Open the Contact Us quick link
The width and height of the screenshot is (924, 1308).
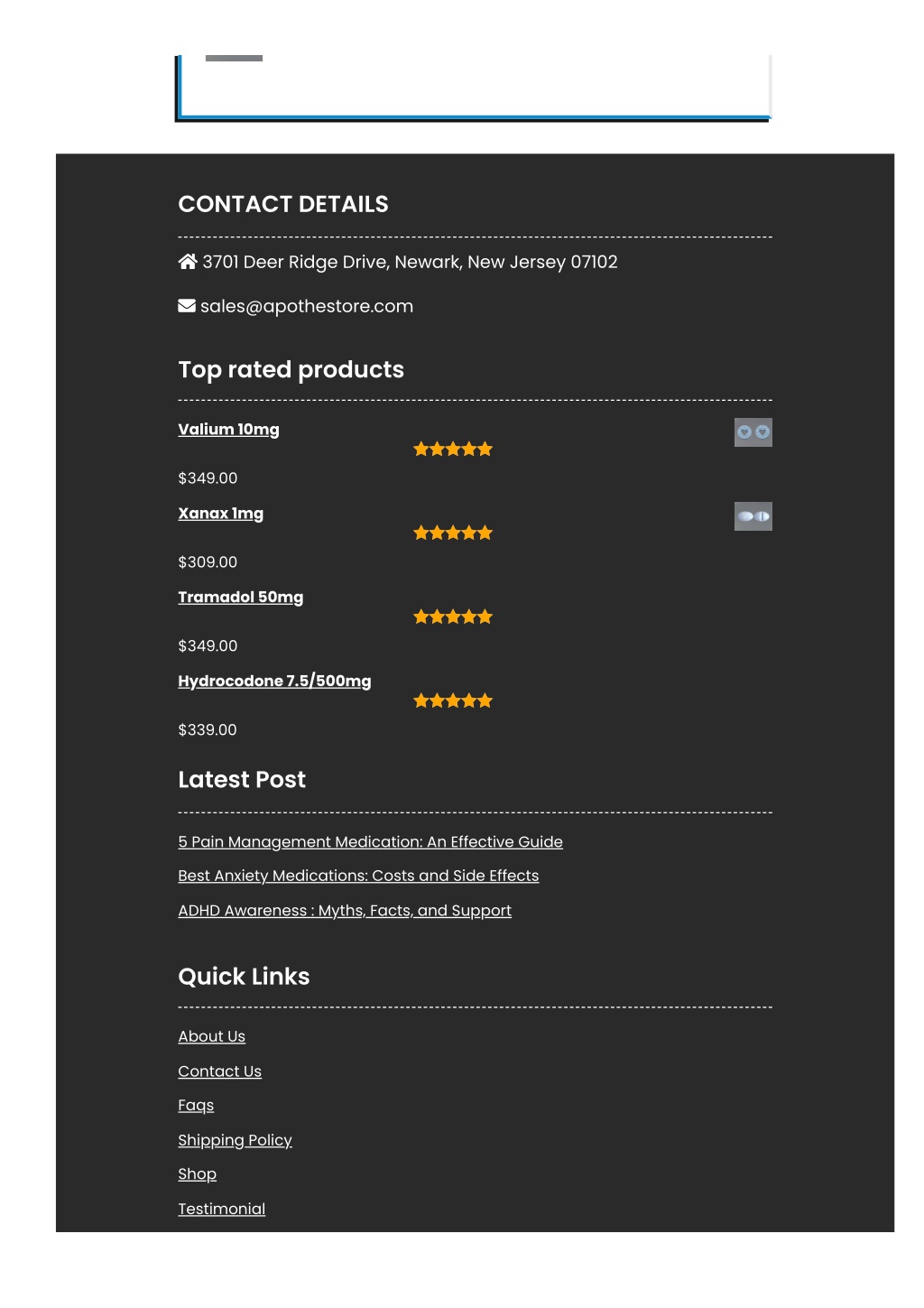(220, 1071)
